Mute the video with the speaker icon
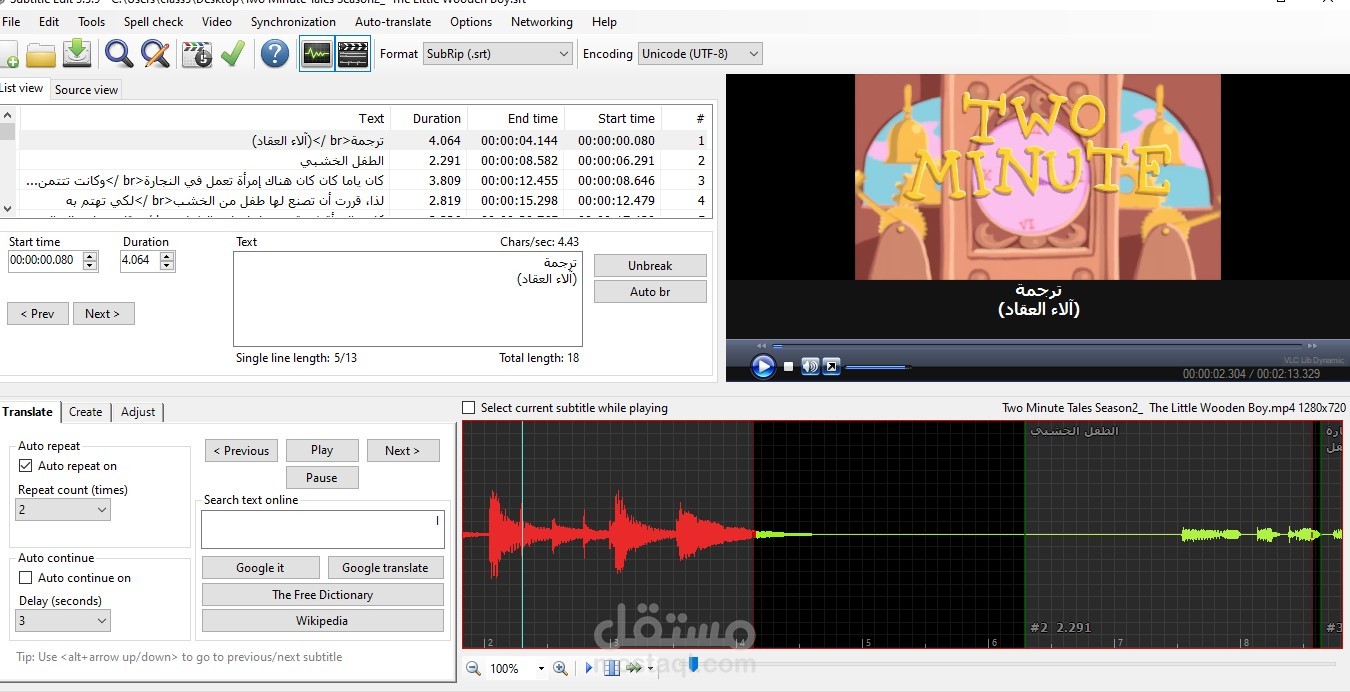Viewport: 1350px width, 692px height. [x=810, y=366]
